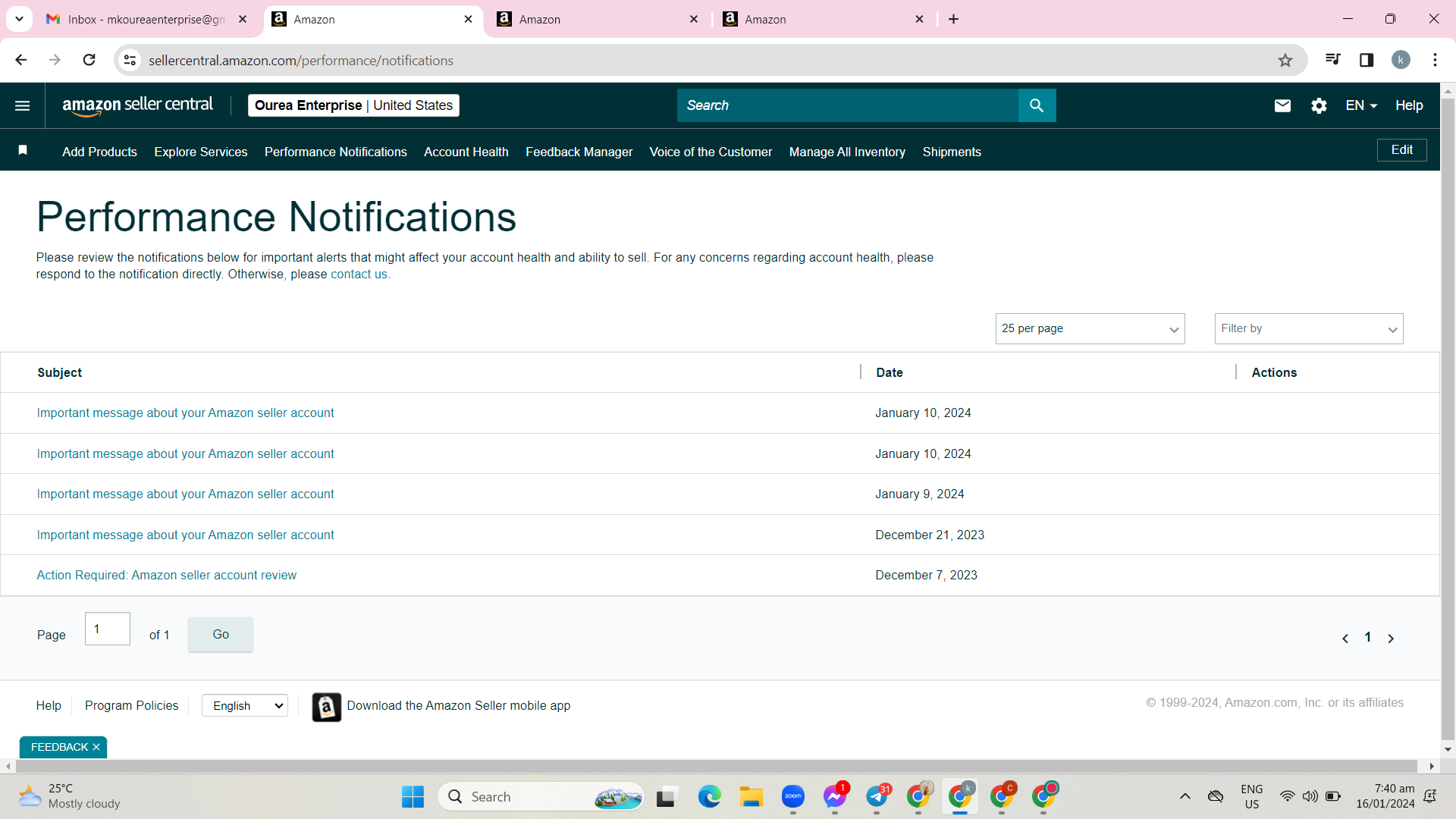Open the browser side panel icon
The image size is (1456, 819).
click(1367, 60)
